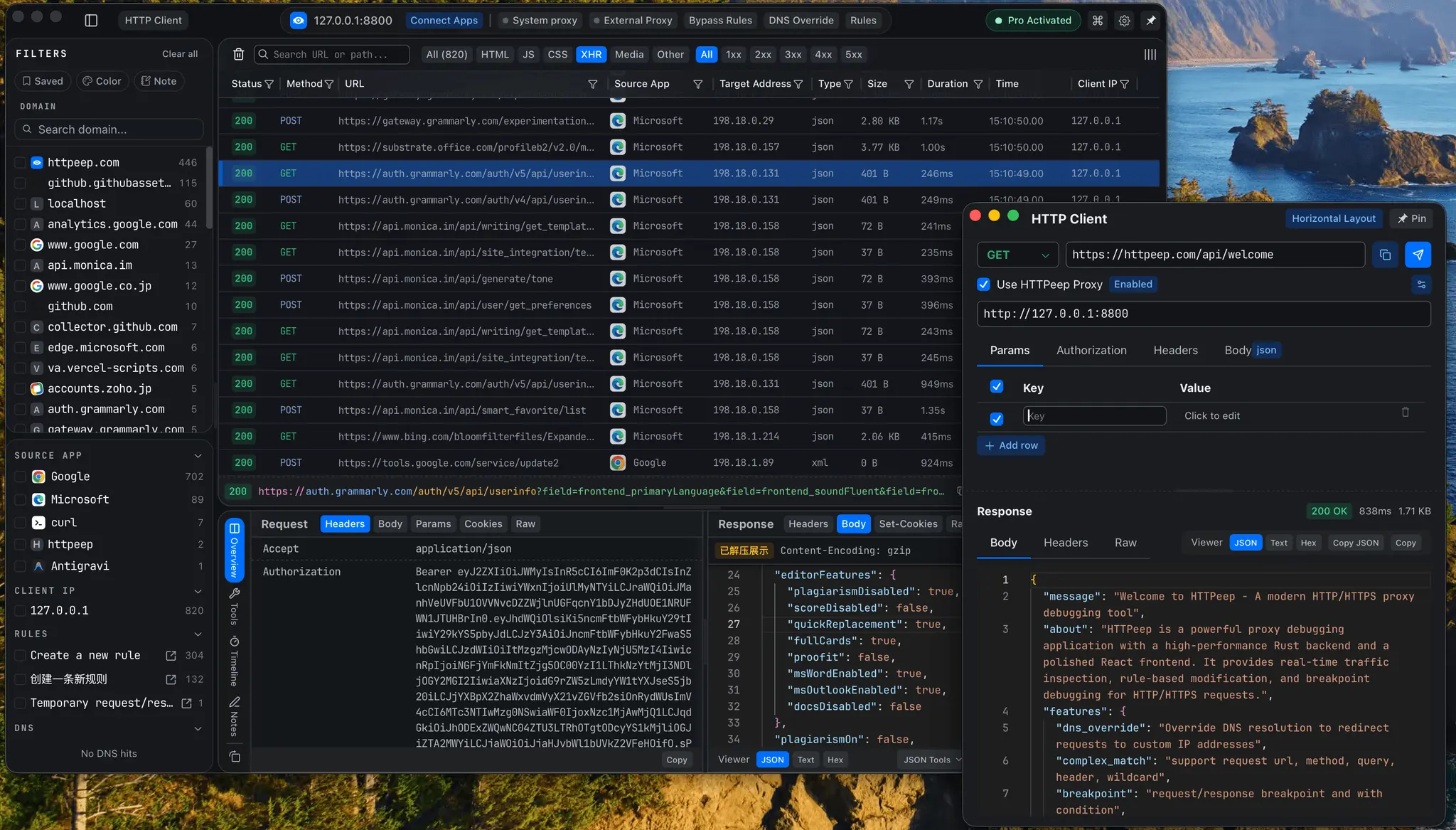Toggle the Key header checkbox in Params
The image size is (1456, 830).
click(x=997, y=386)
